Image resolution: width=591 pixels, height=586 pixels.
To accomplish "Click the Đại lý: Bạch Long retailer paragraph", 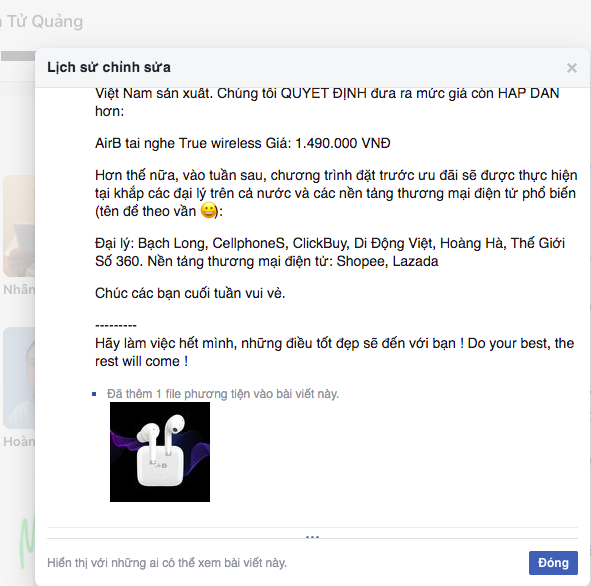I will [330, 252].
